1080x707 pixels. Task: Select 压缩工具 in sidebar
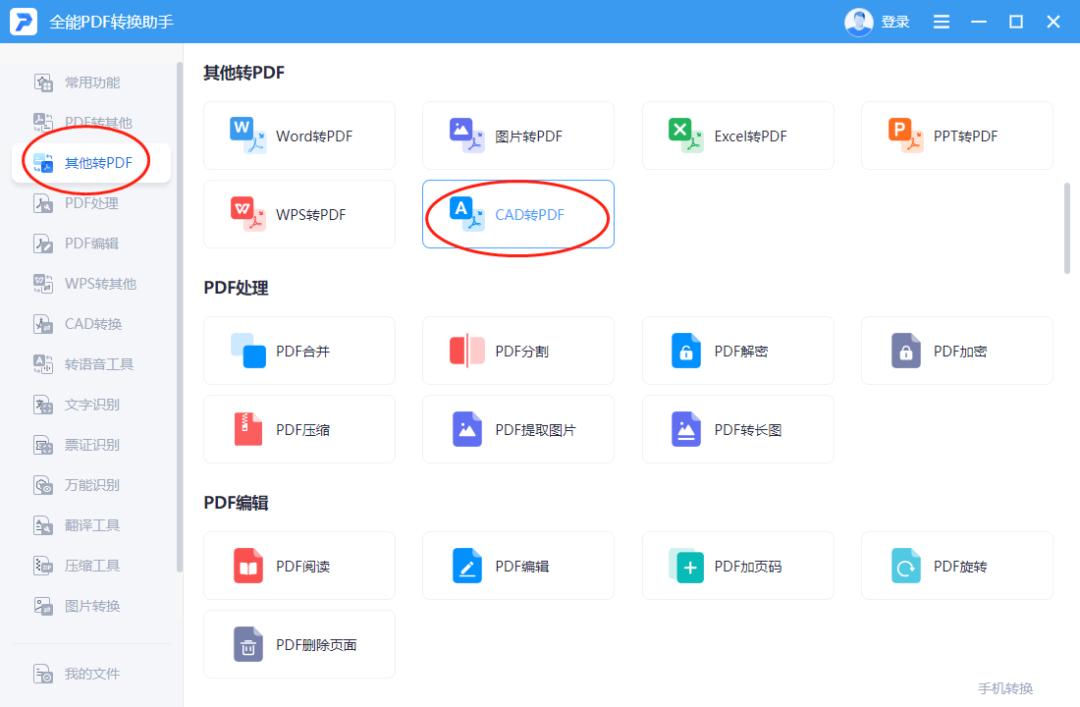[x=91, y=566]
